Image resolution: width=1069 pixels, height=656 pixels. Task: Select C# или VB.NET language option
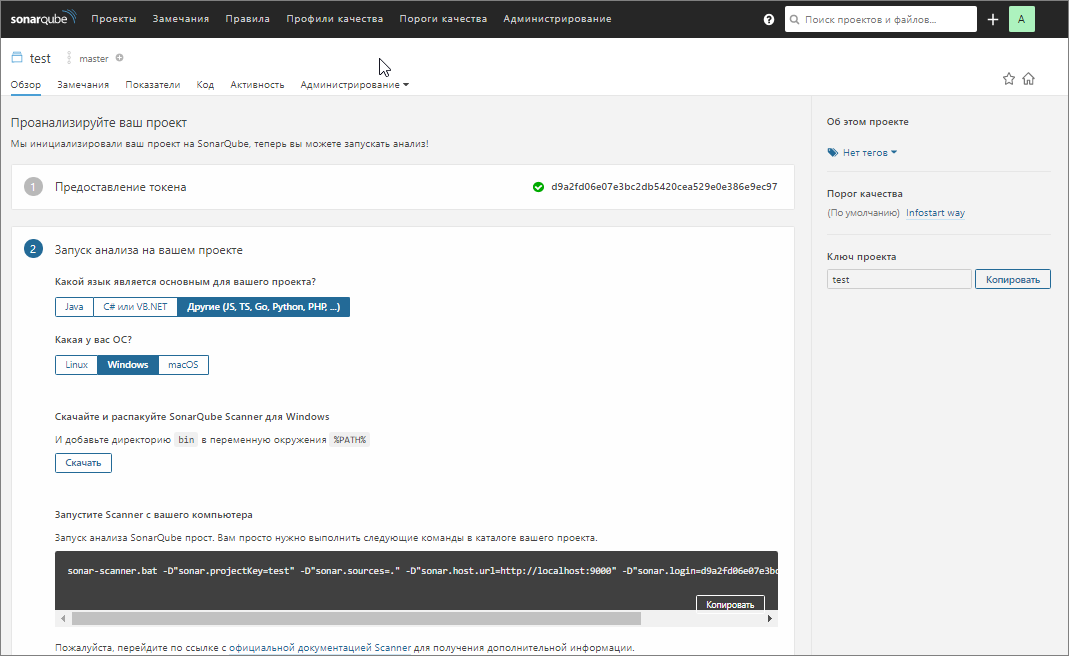[x=135, y=307]
